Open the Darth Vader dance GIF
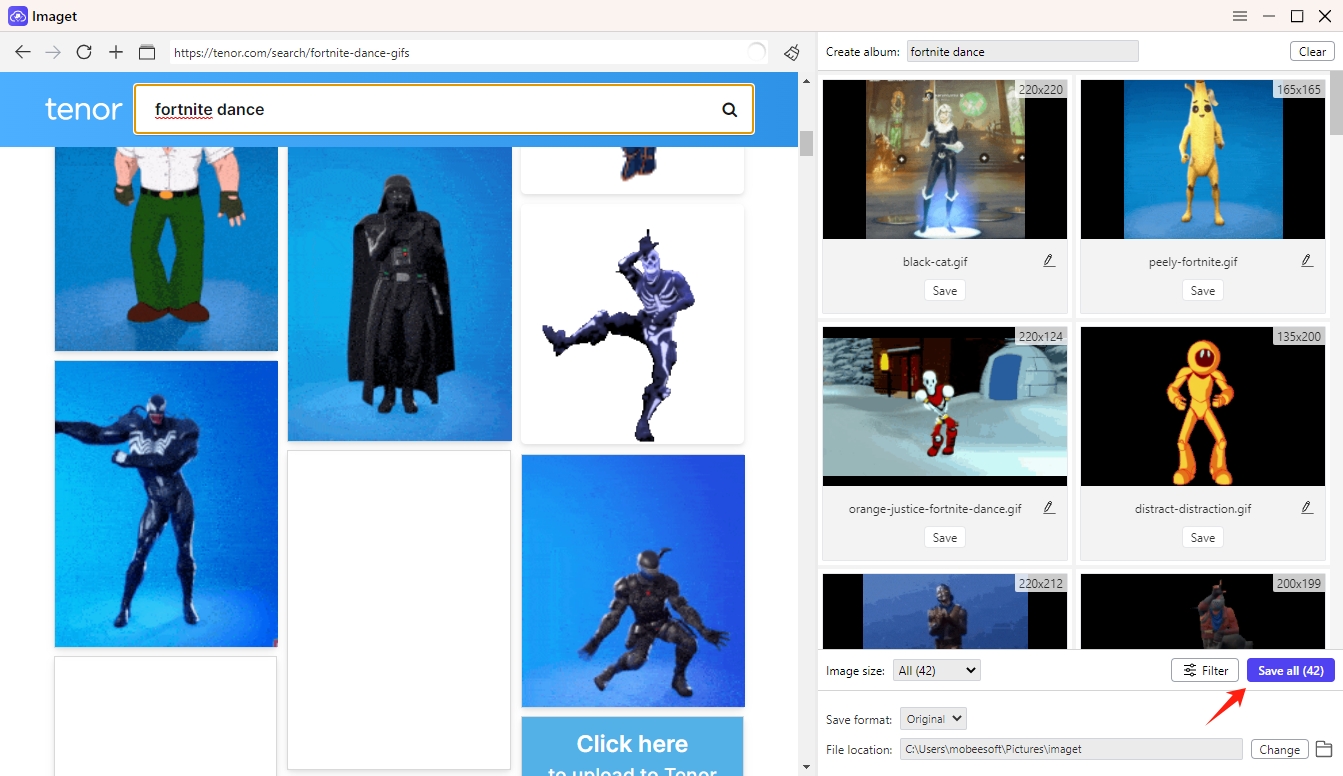The height and width of the screenshot is (776, 1343). 400,294
